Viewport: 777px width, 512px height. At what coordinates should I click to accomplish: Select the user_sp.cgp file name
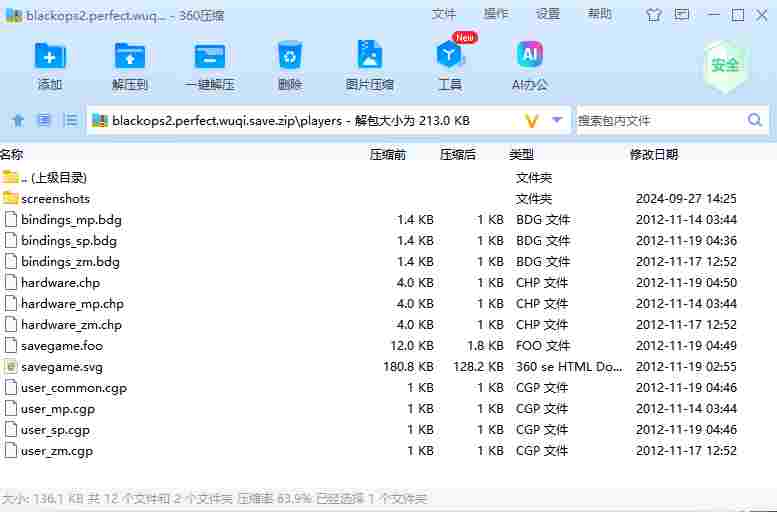click(55, 430)
